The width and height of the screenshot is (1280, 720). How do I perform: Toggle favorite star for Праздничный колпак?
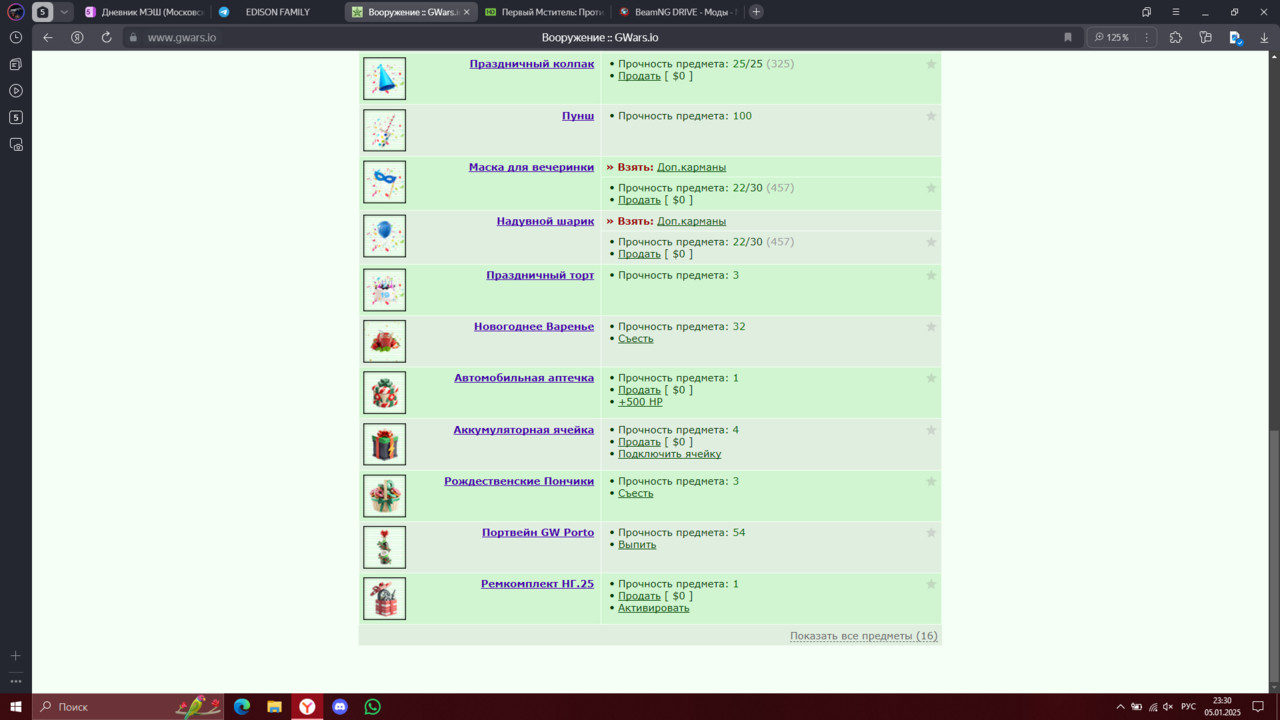click(x=931, y=64)
